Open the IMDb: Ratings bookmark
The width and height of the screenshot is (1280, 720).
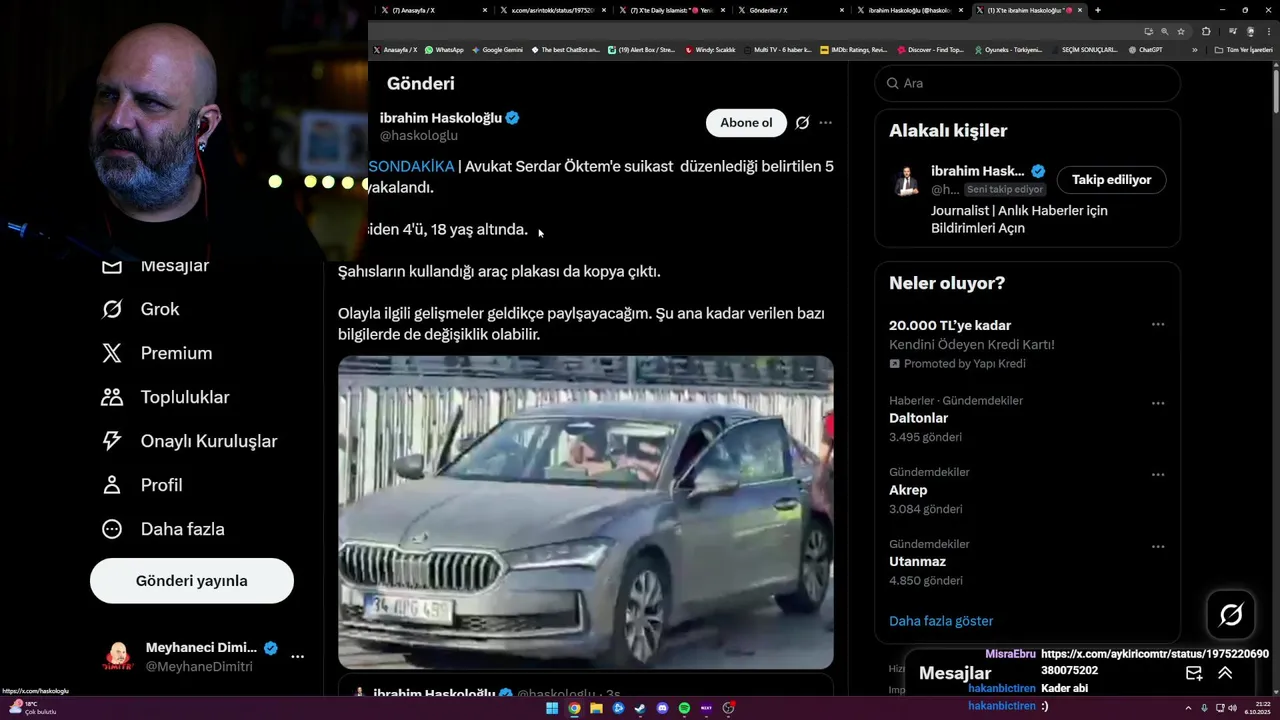(x=853, y=50)
